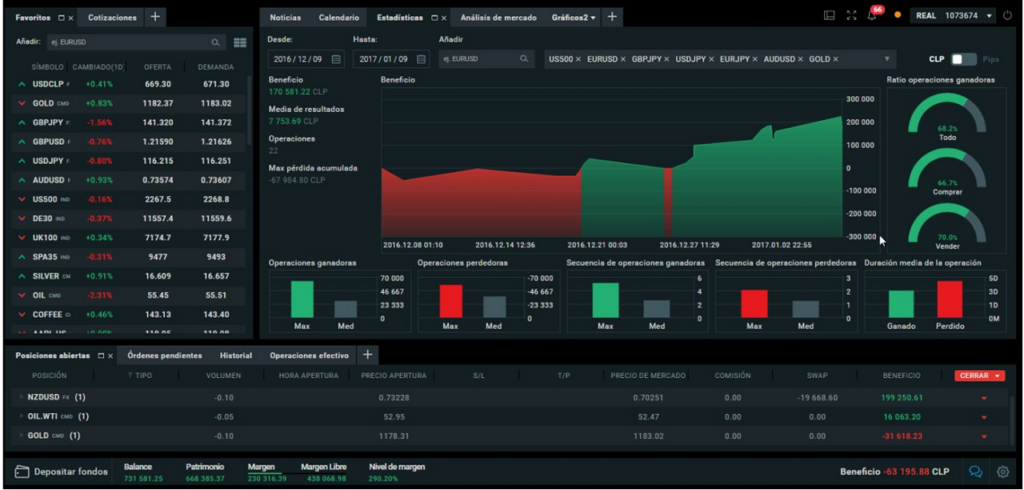Switch to the Noticias tab
This screenshot has width=1024, height=490.
[x=285, y=18]
